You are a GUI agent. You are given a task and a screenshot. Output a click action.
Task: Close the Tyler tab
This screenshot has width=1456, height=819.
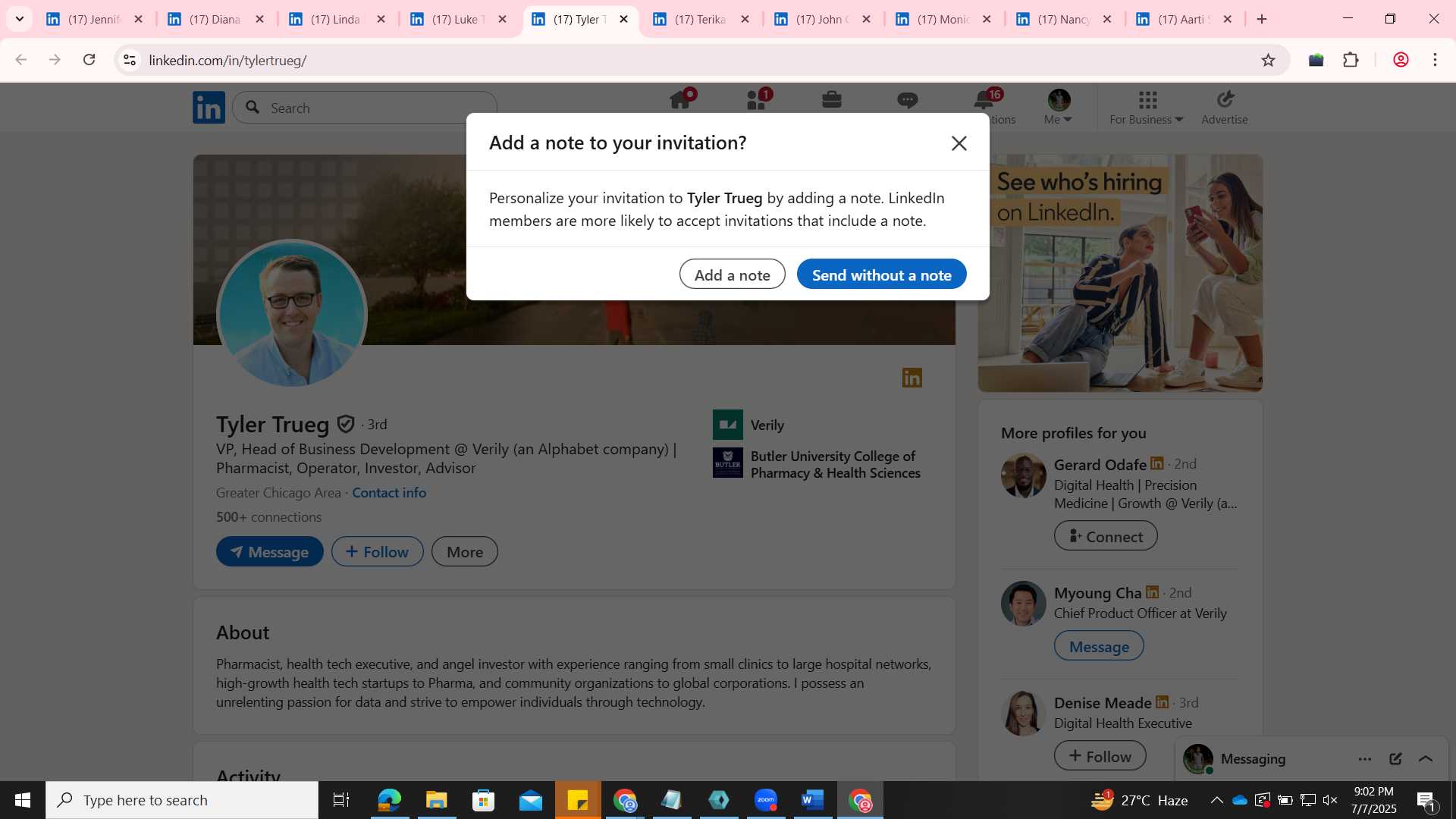pos(623,20)
